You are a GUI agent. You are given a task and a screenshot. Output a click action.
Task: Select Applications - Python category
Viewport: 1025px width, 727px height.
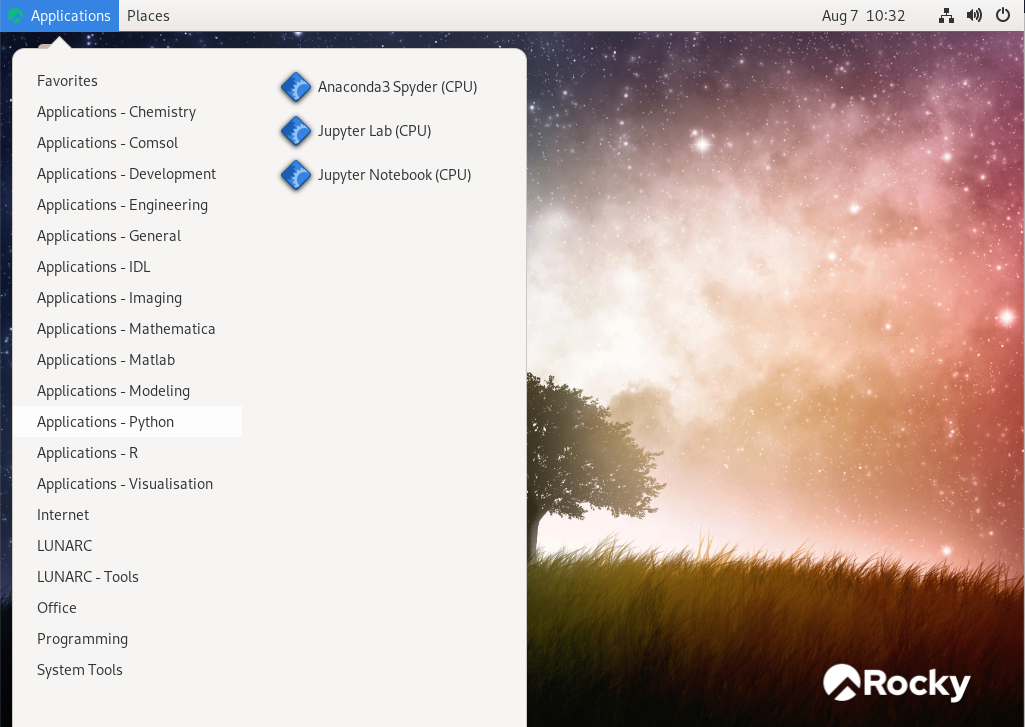coord(127,422)
